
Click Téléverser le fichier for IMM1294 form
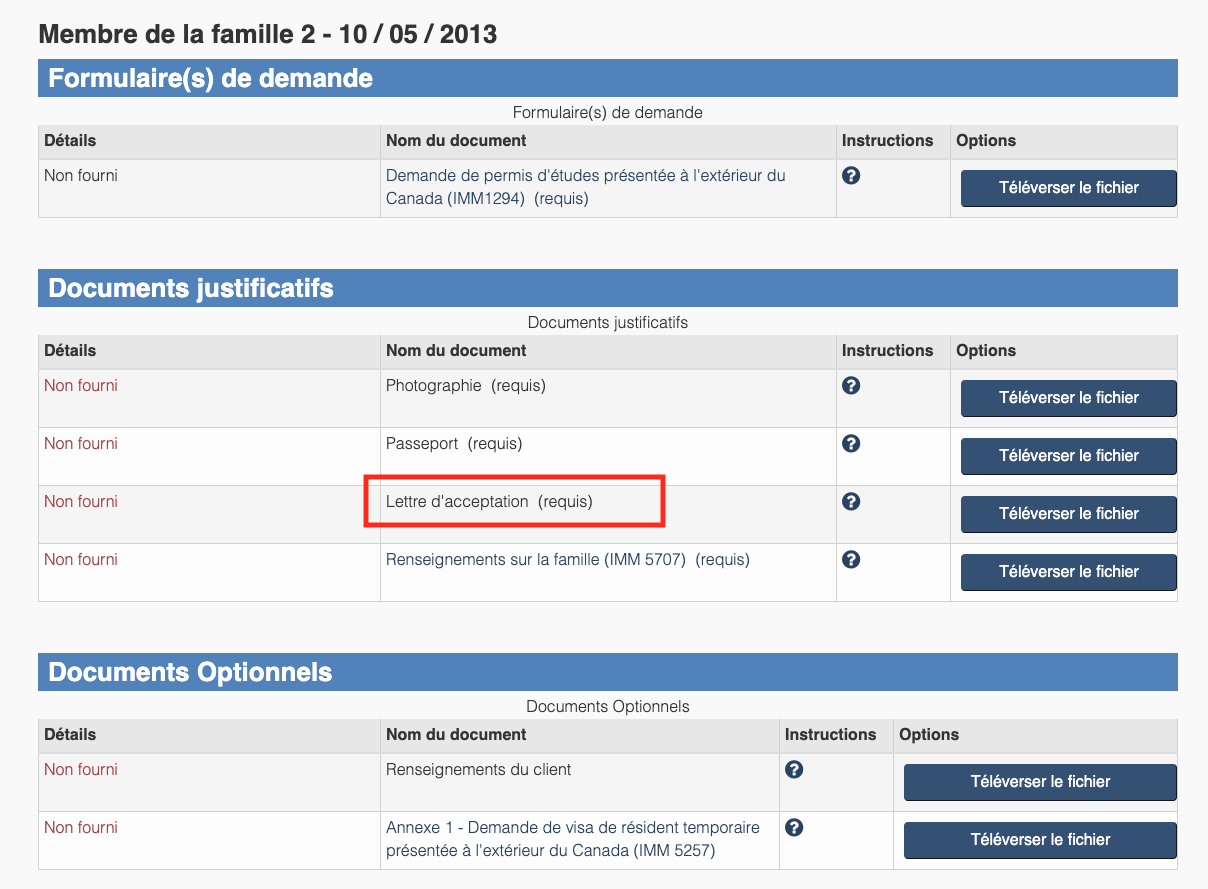(x=1069, y=188)
